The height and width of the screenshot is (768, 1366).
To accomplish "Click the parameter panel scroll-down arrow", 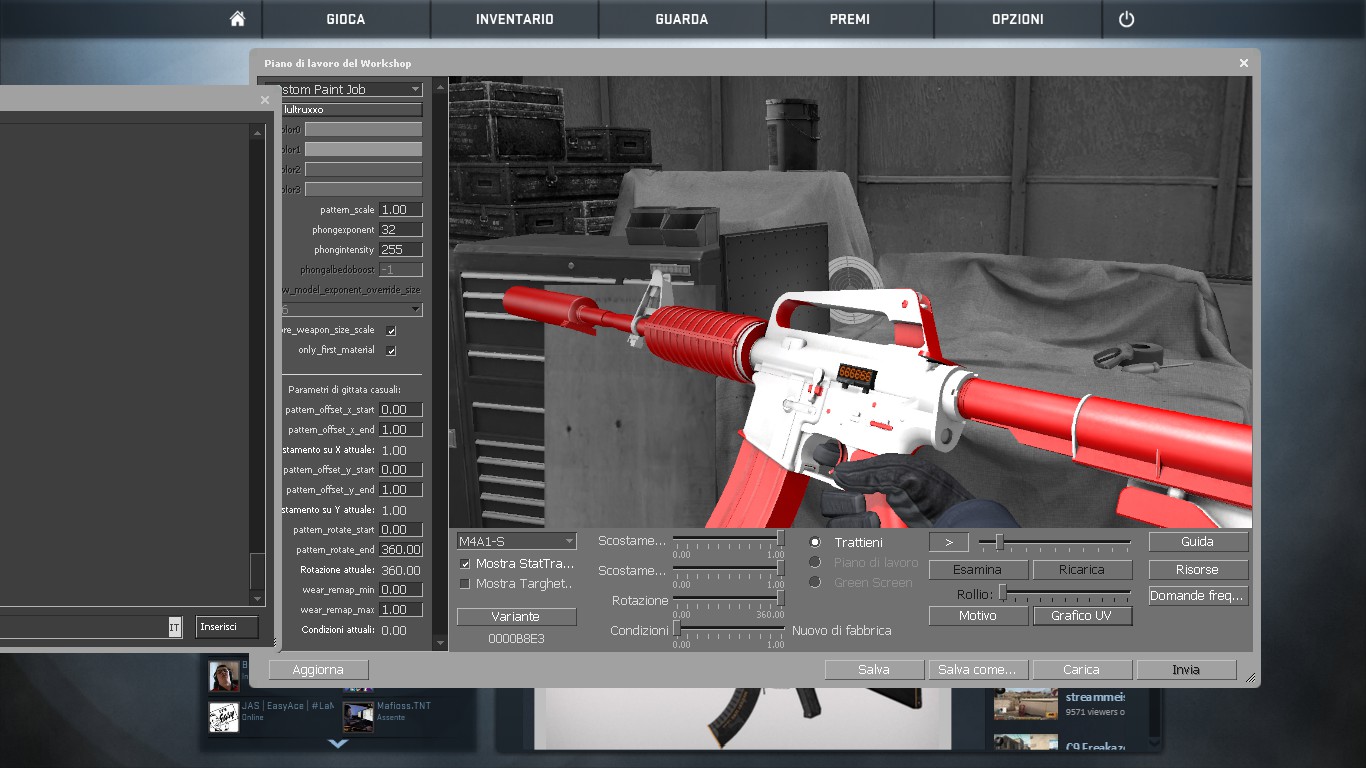I will click(441, 642).
